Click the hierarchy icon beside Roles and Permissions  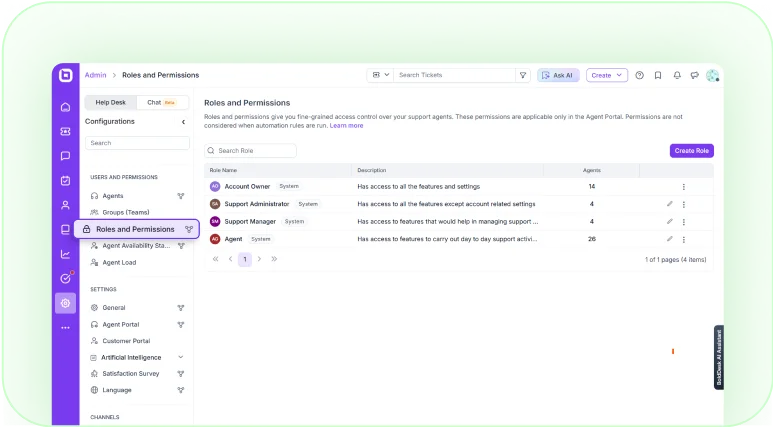[x=189, y=229]
